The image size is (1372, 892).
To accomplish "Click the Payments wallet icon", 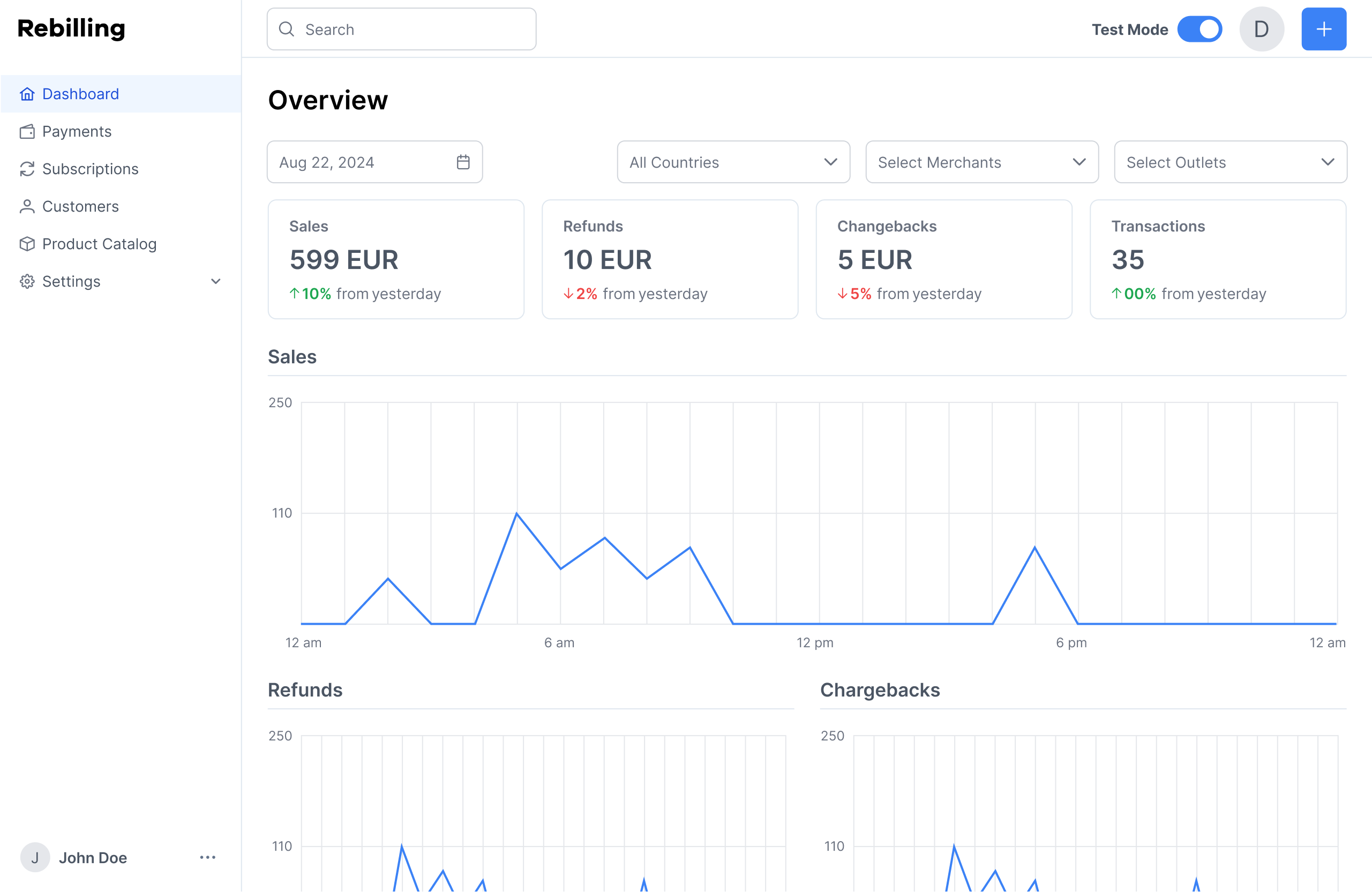I will [x=27, y=131].
